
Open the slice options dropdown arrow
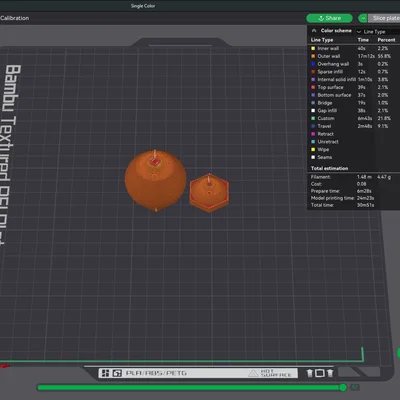(x=363, y=18)
